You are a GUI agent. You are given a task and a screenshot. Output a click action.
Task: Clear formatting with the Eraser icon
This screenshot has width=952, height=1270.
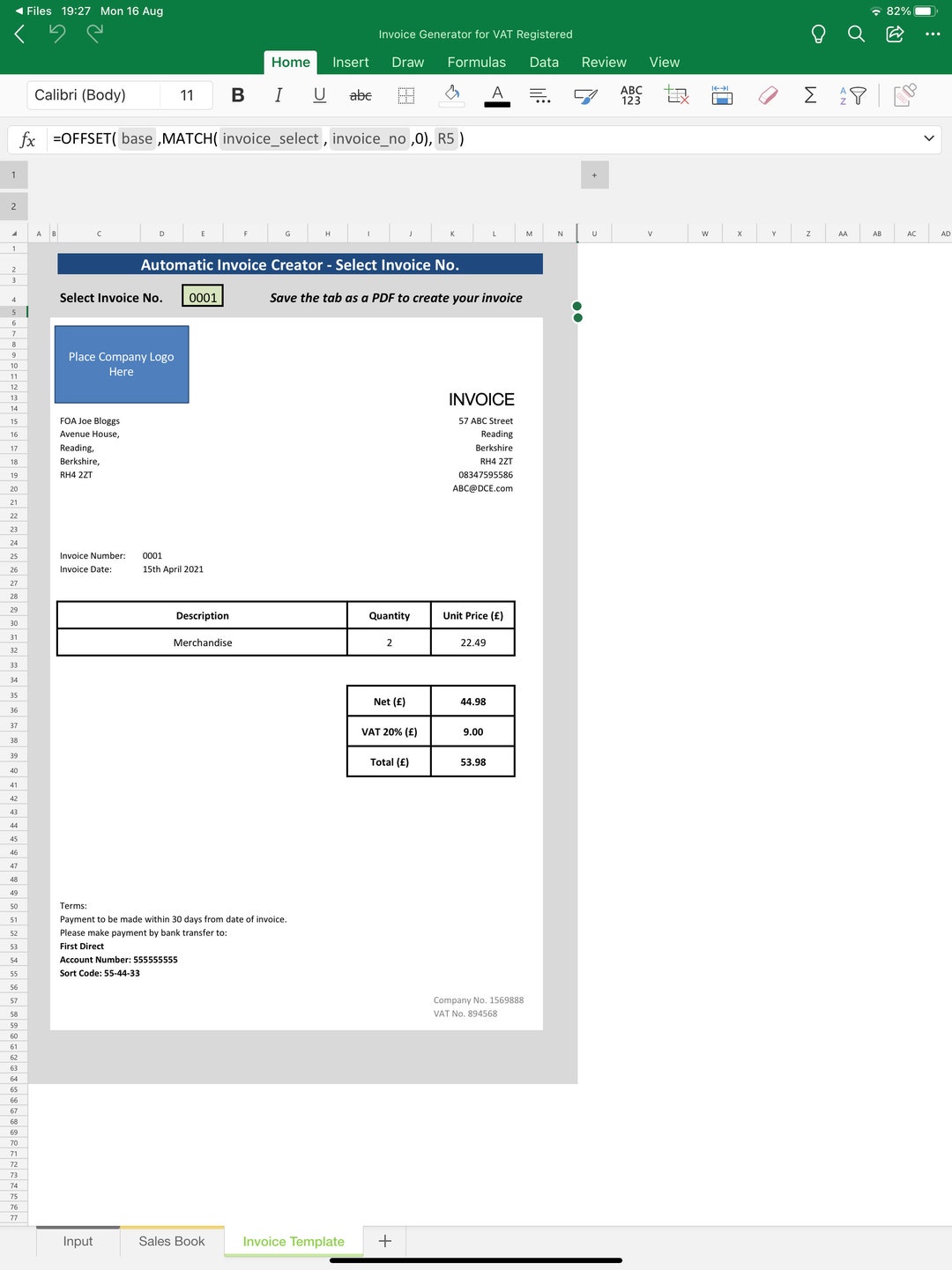coord(766,95)
